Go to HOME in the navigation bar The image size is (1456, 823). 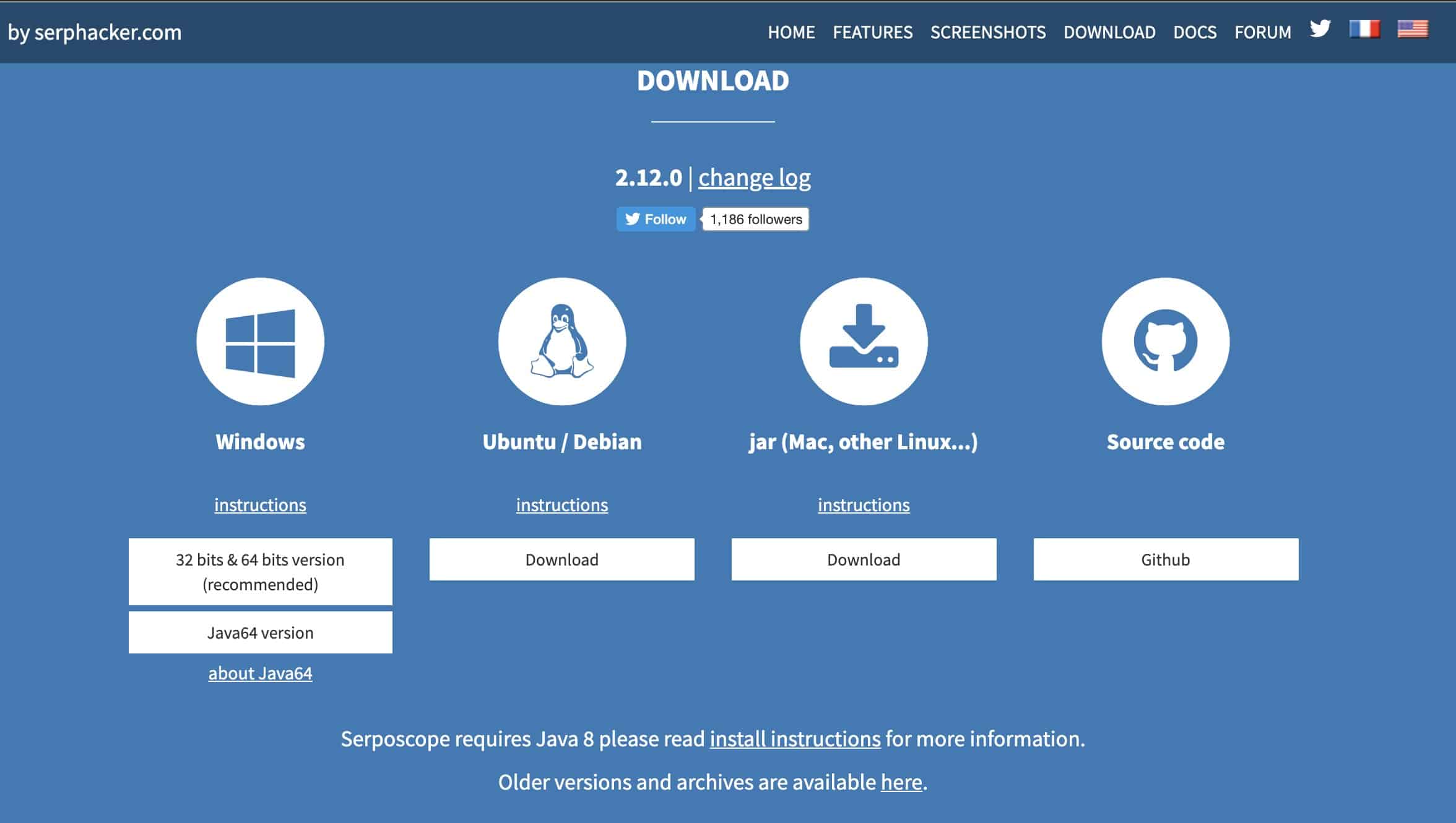791,32
